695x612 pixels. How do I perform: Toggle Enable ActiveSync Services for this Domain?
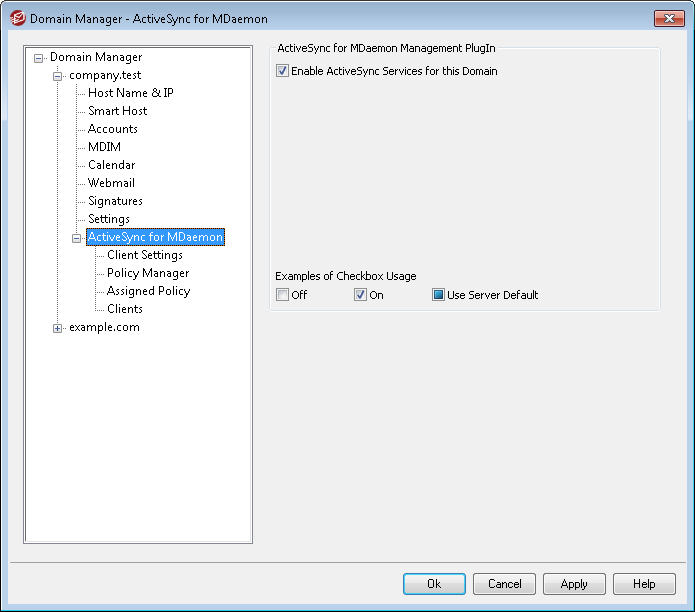click(x=282, y=71)
